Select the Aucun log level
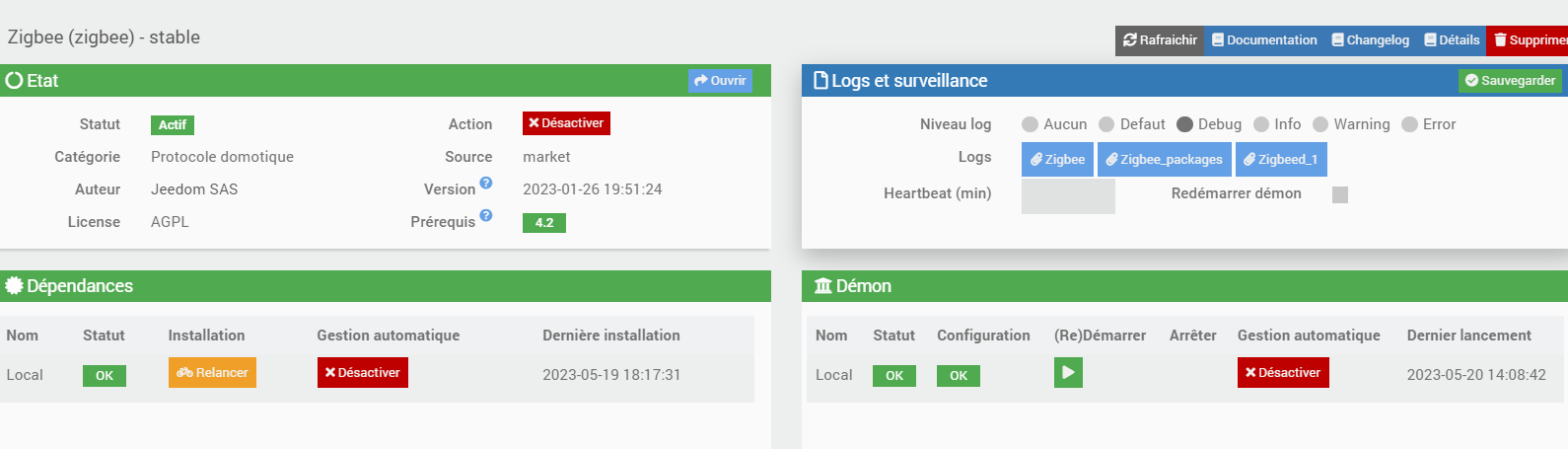 1031,124
